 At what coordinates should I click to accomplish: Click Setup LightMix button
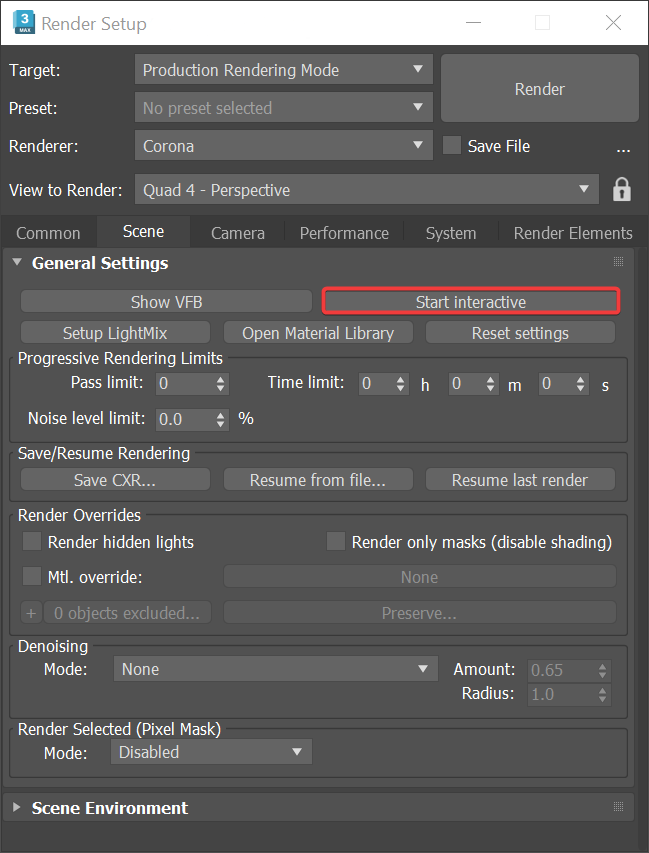pos(115,333)
